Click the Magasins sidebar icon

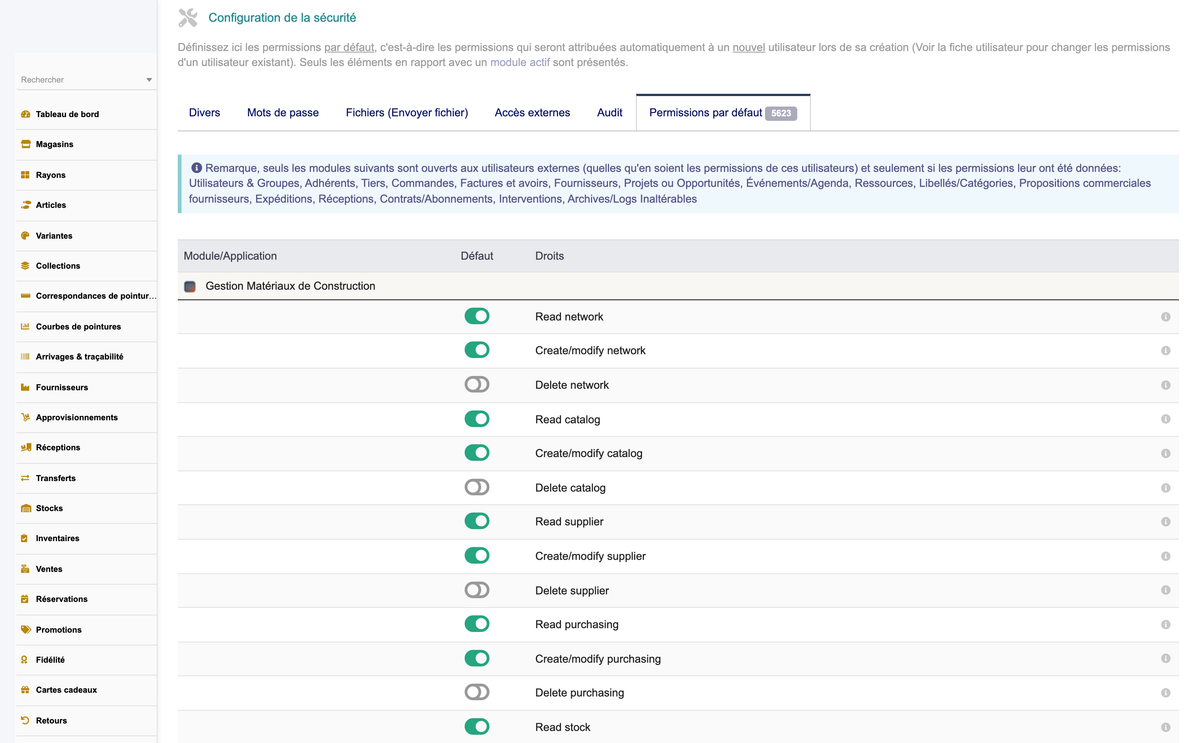(25, 144)
